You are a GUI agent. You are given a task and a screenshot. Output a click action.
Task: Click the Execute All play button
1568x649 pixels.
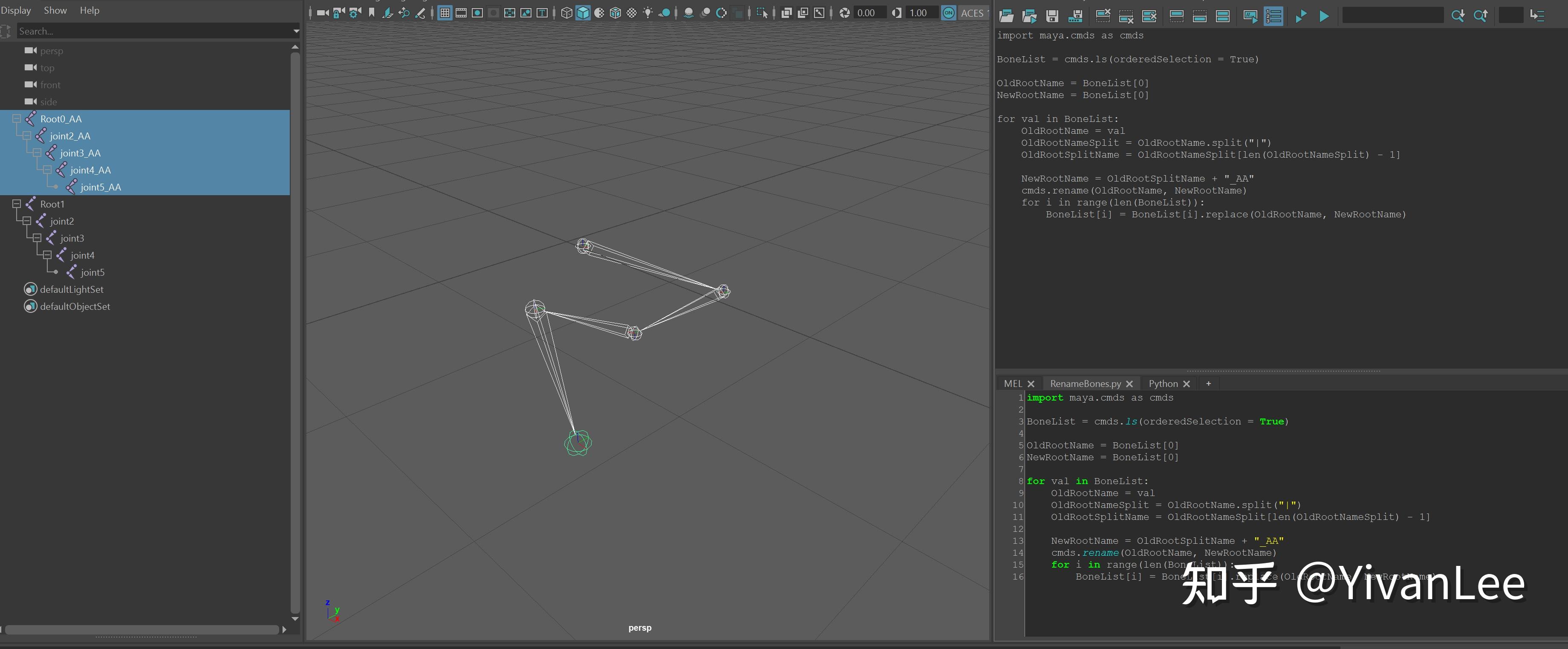tap(1324, 16)
